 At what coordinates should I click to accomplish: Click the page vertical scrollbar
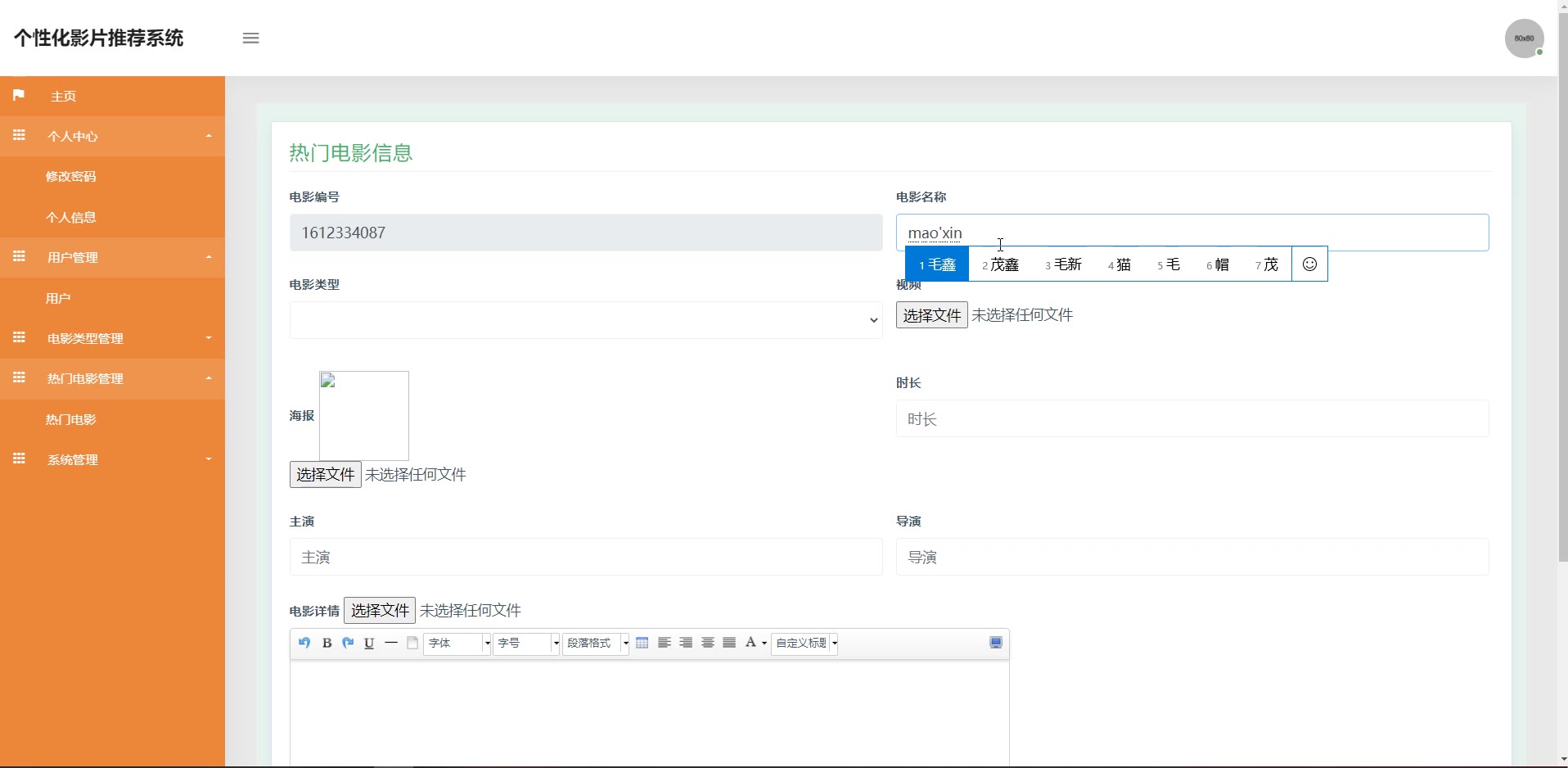pos(1562,287)
